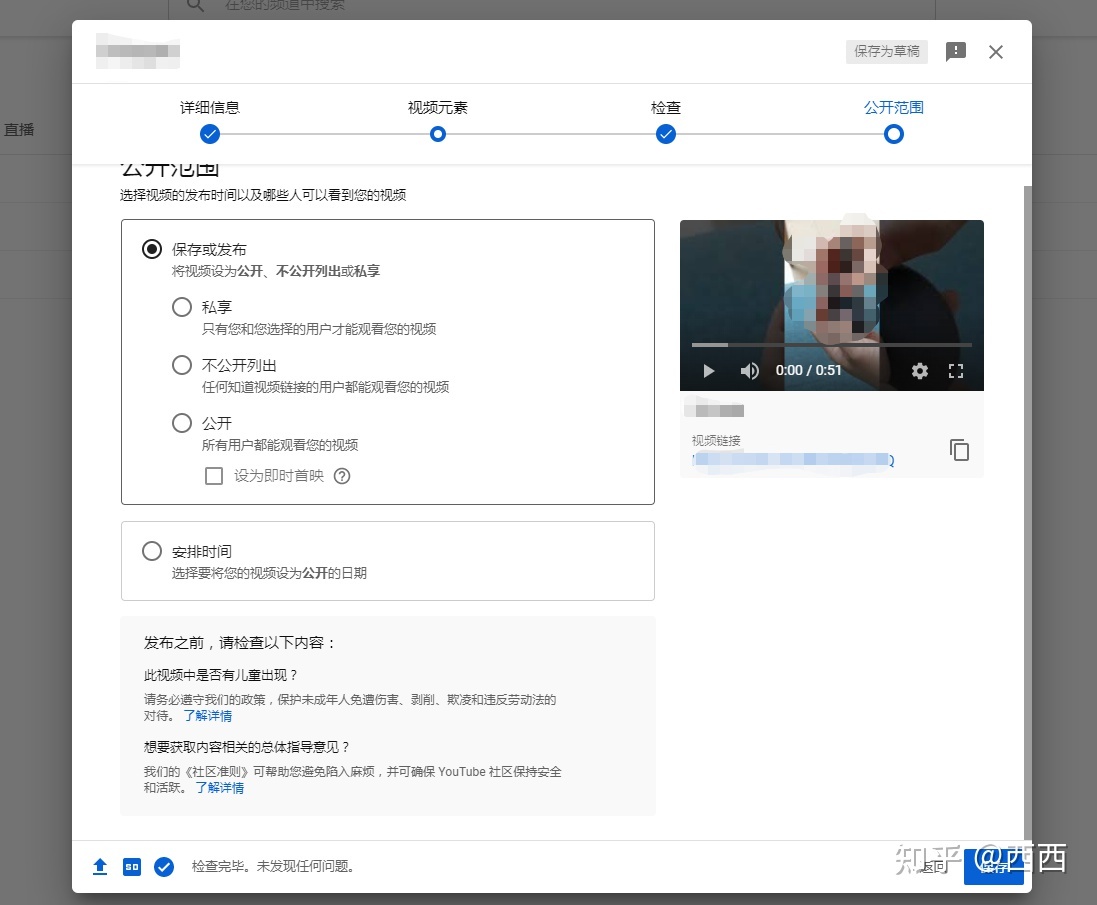Play the video preview
This screenshot has height=905, width=1097.
[x=708, y=371]
